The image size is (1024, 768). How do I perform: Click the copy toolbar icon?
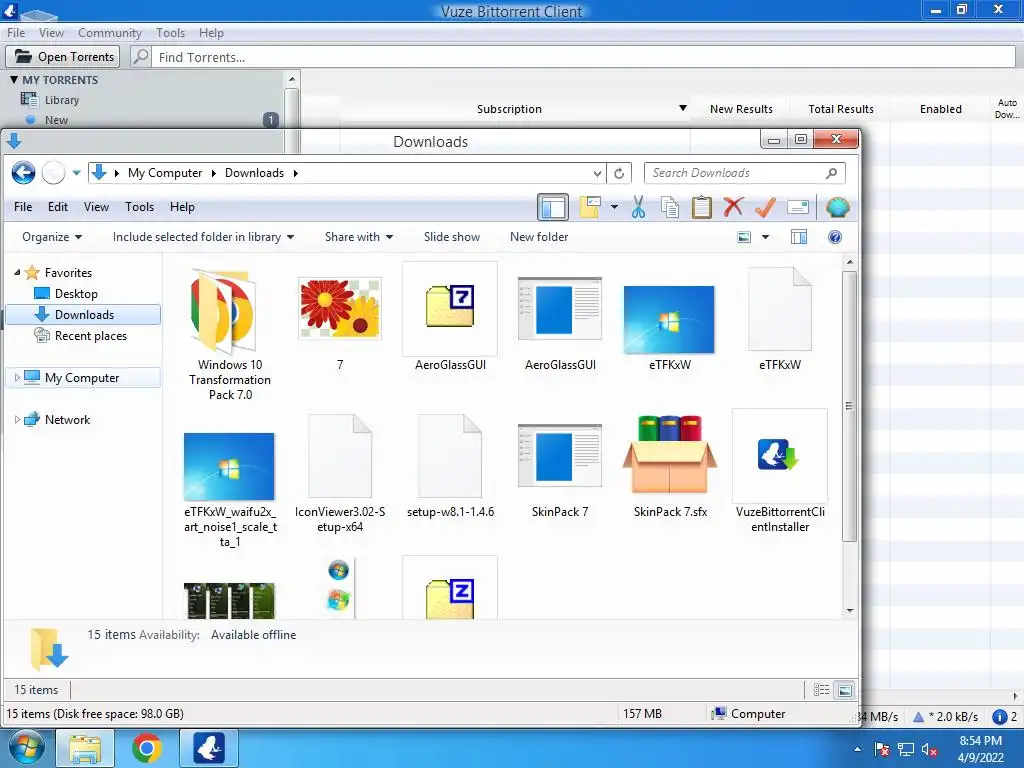669,208
